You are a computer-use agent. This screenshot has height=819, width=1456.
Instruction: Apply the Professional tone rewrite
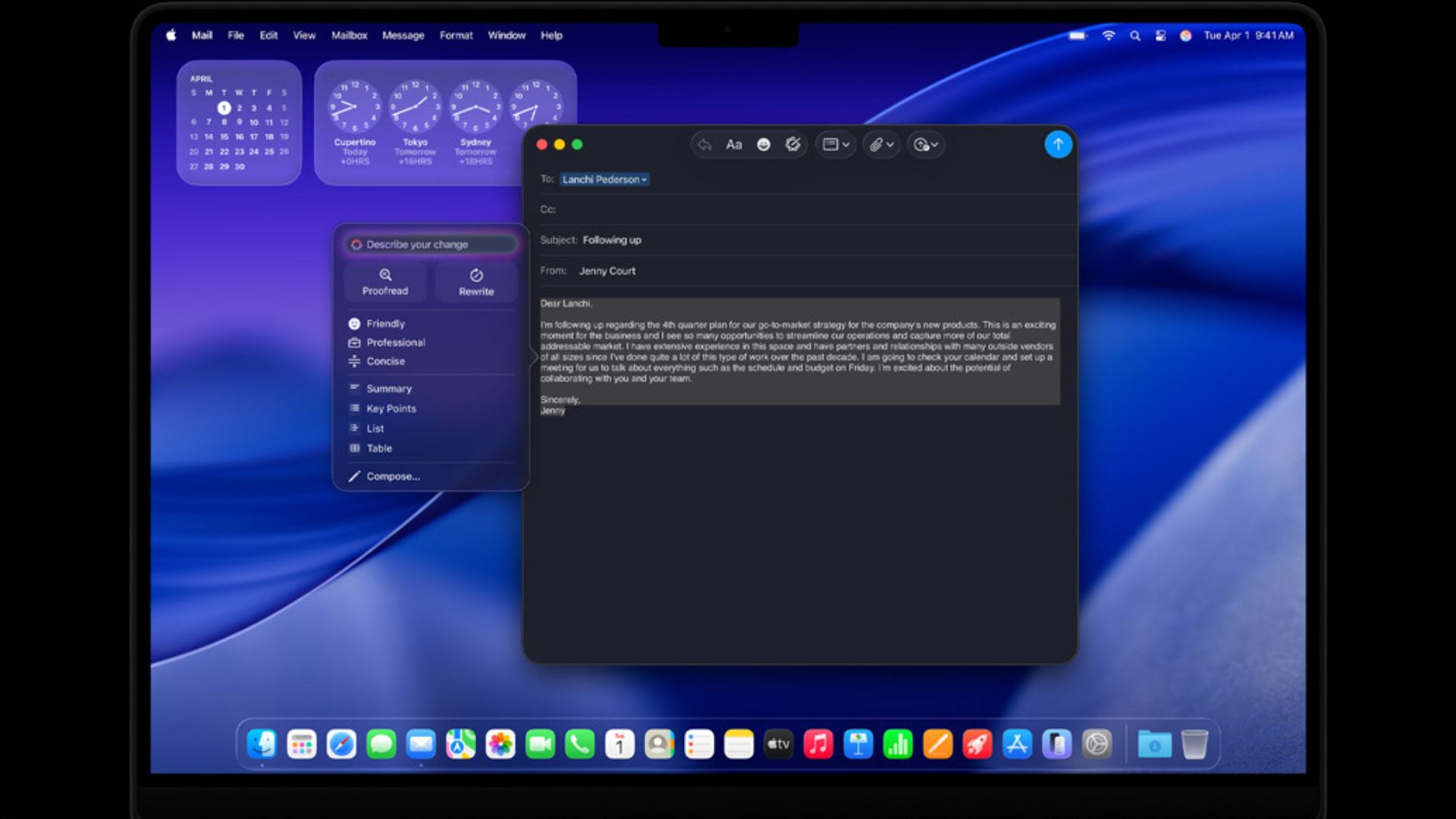pyautogui.click(x=396, y=342)
